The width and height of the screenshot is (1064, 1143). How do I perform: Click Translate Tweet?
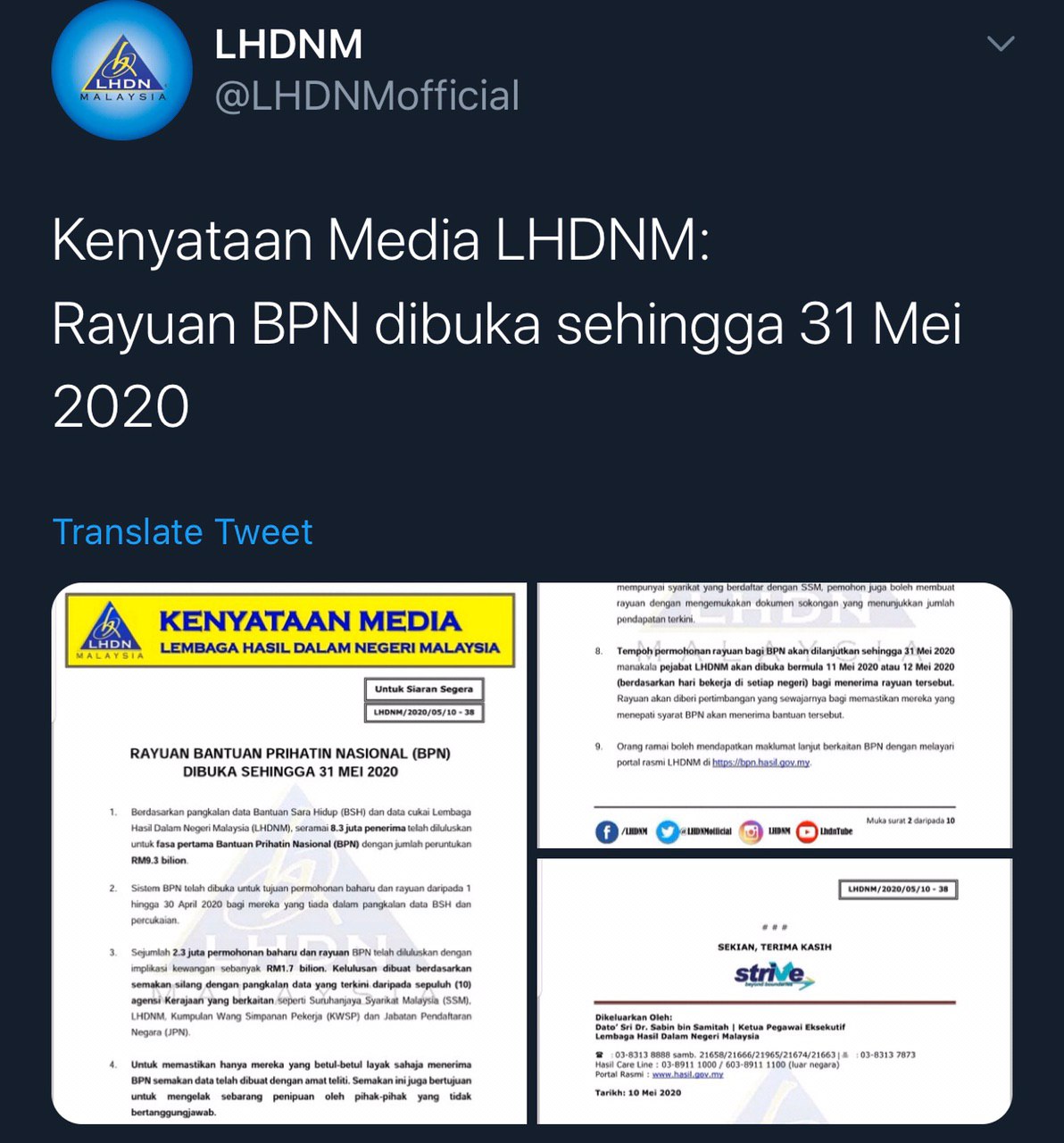click(183, 532)
